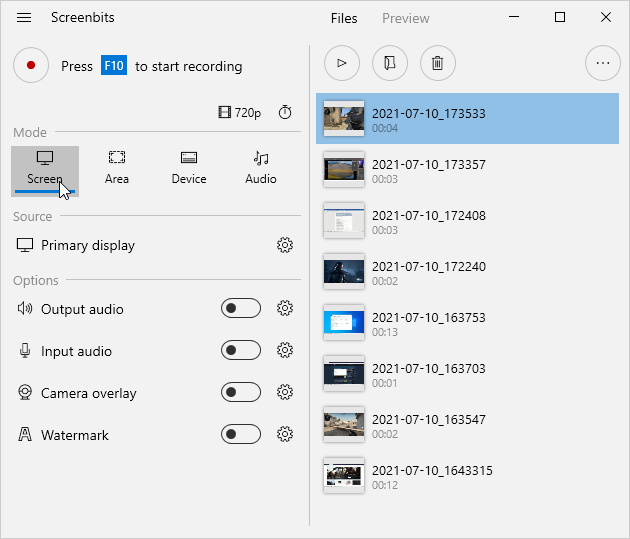Toggle Output audio switch
This screenshot has height=539, width=630.
241,308
